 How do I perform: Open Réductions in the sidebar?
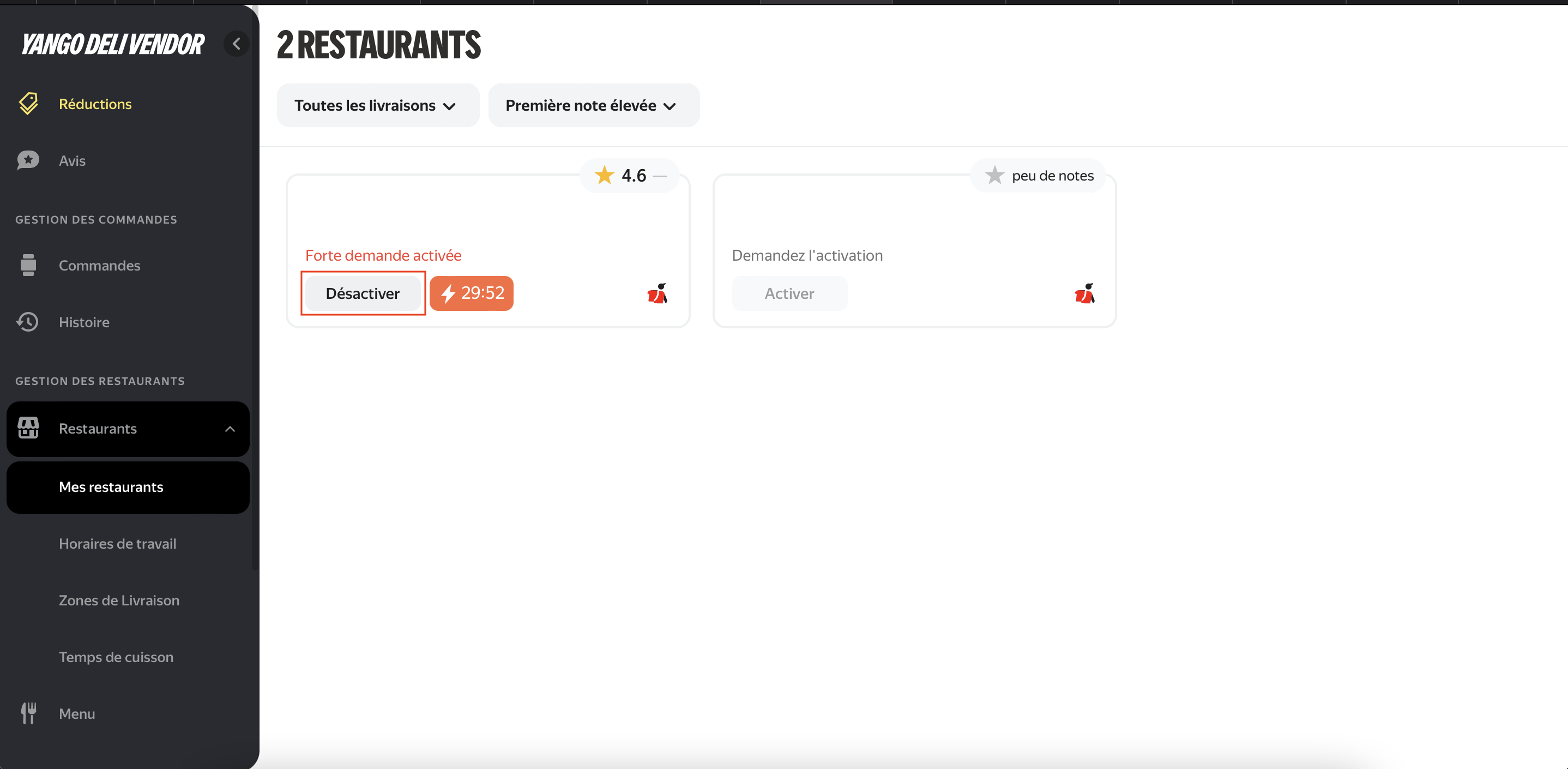coord(95,104)
